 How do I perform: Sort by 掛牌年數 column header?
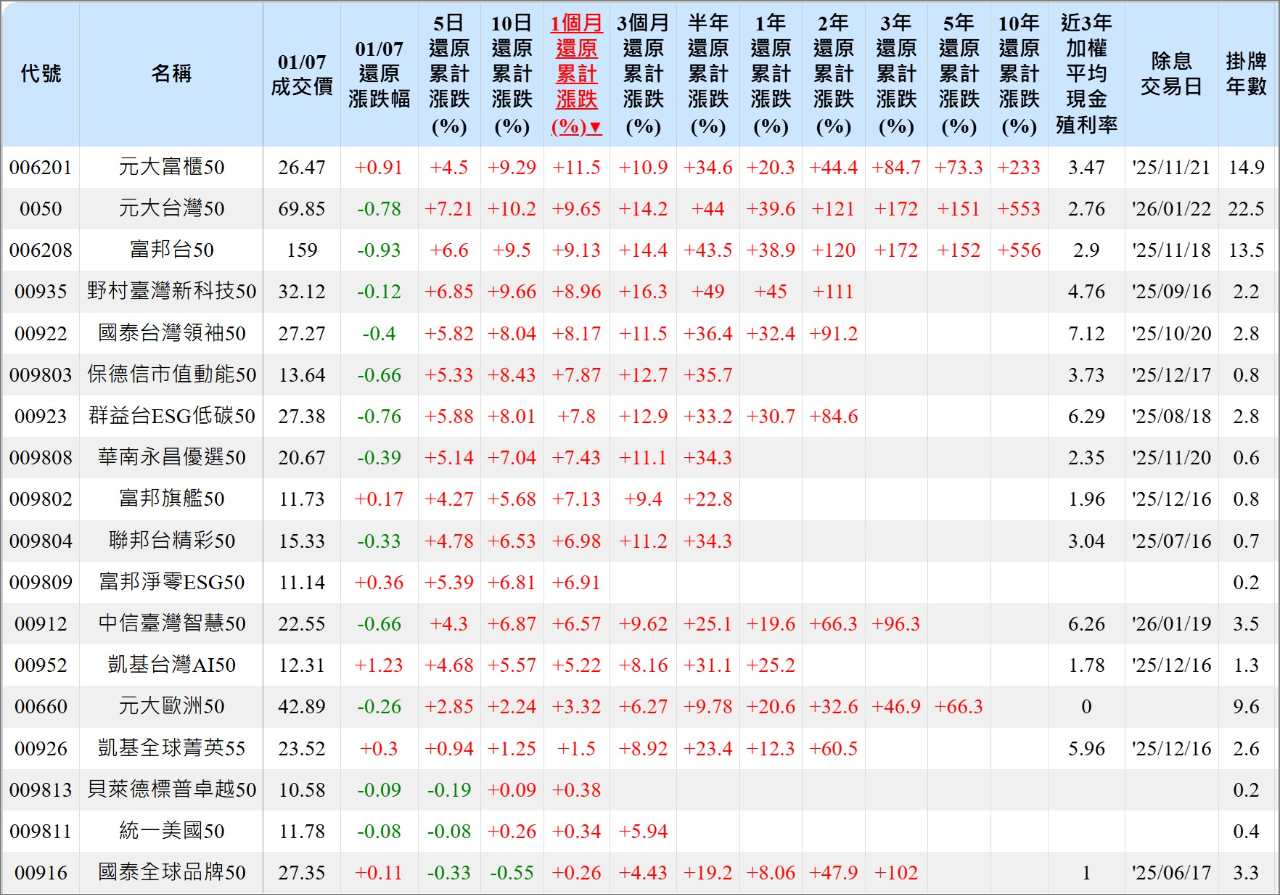1247,74
